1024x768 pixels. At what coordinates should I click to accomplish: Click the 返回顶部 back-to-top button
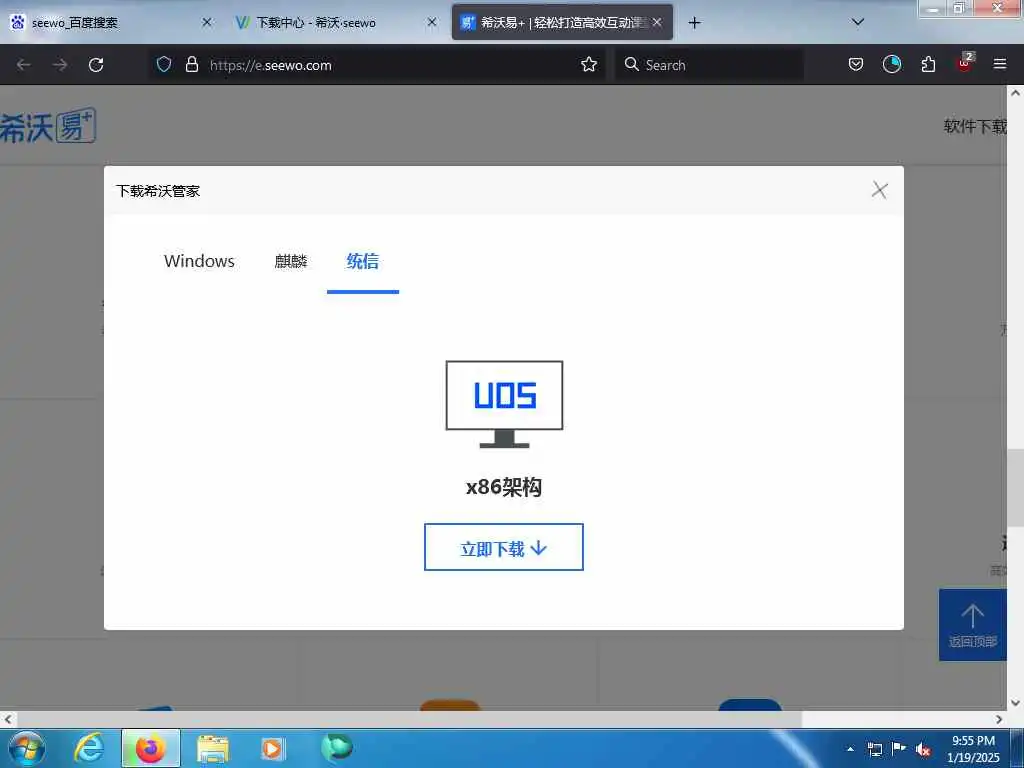pos(972,625)
